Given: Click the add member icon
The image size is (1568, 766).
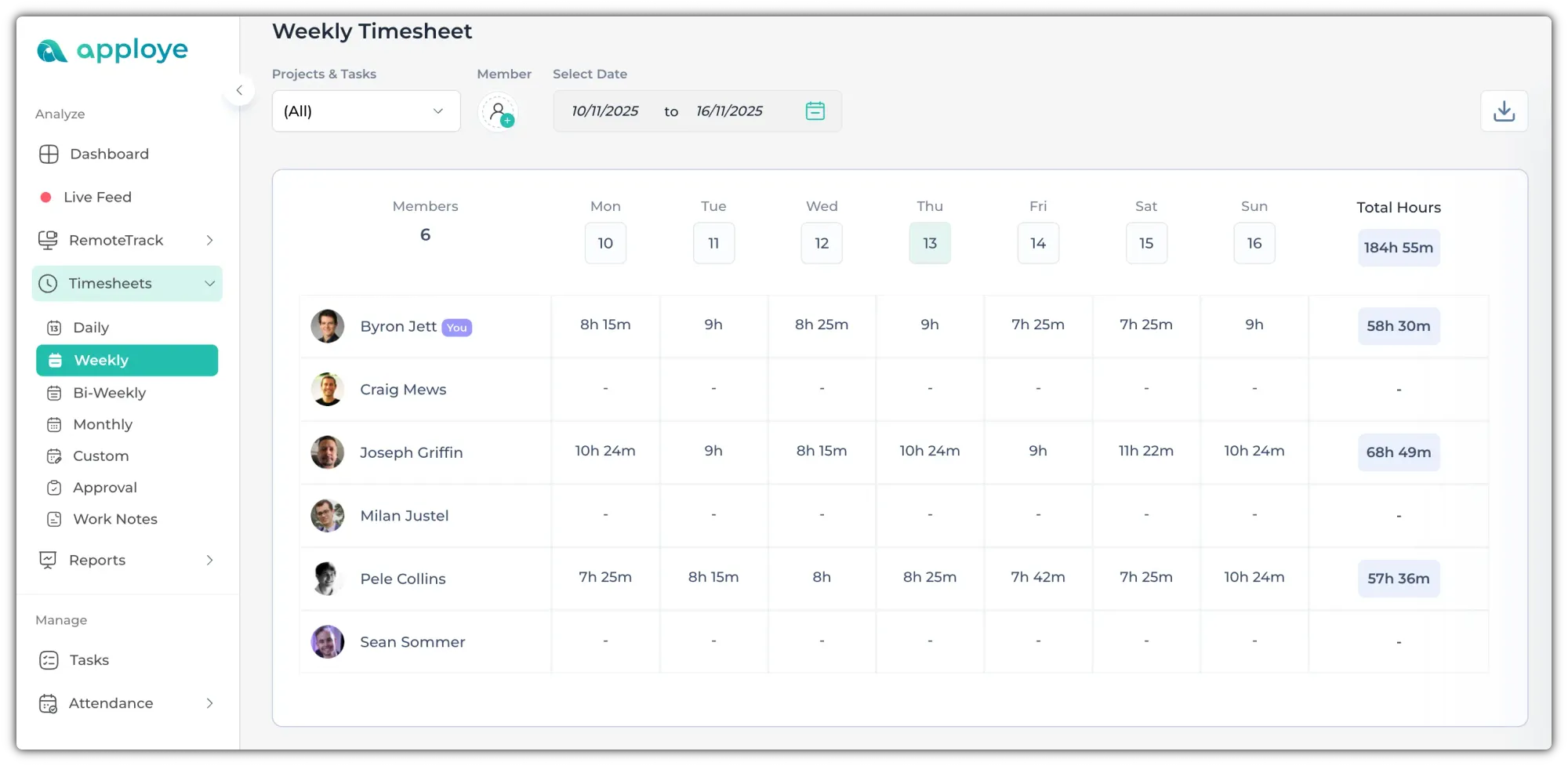Looking at the screenshot, I should [499, 112].
